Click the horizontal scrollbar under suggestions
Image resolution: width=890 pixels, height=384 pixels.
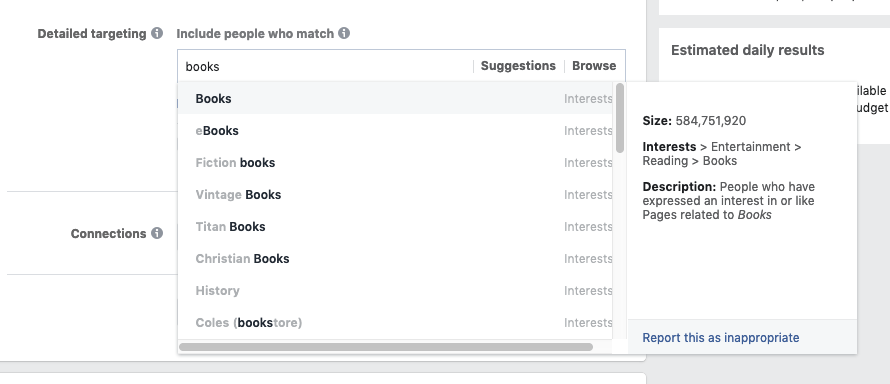[x=386, y=347]
